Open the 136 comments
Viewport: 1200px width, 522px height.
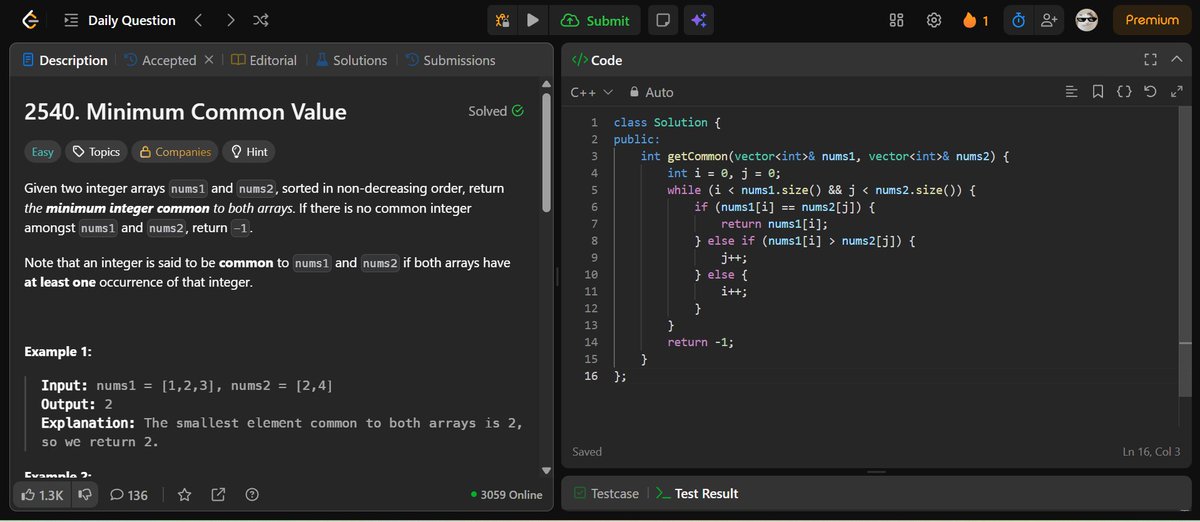click(x=129, y=494)
